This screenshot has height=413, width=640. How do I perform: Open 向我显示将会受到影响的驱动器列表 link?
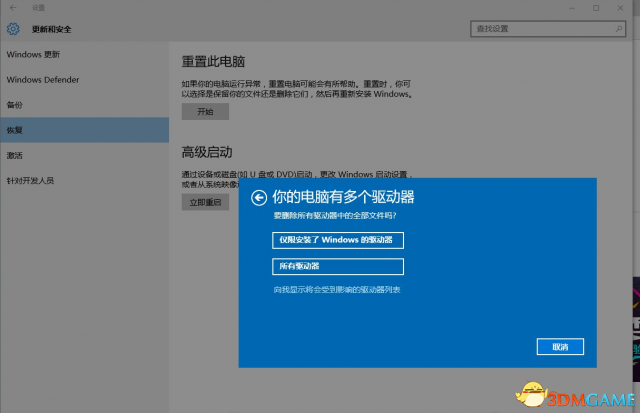point(337,290)
